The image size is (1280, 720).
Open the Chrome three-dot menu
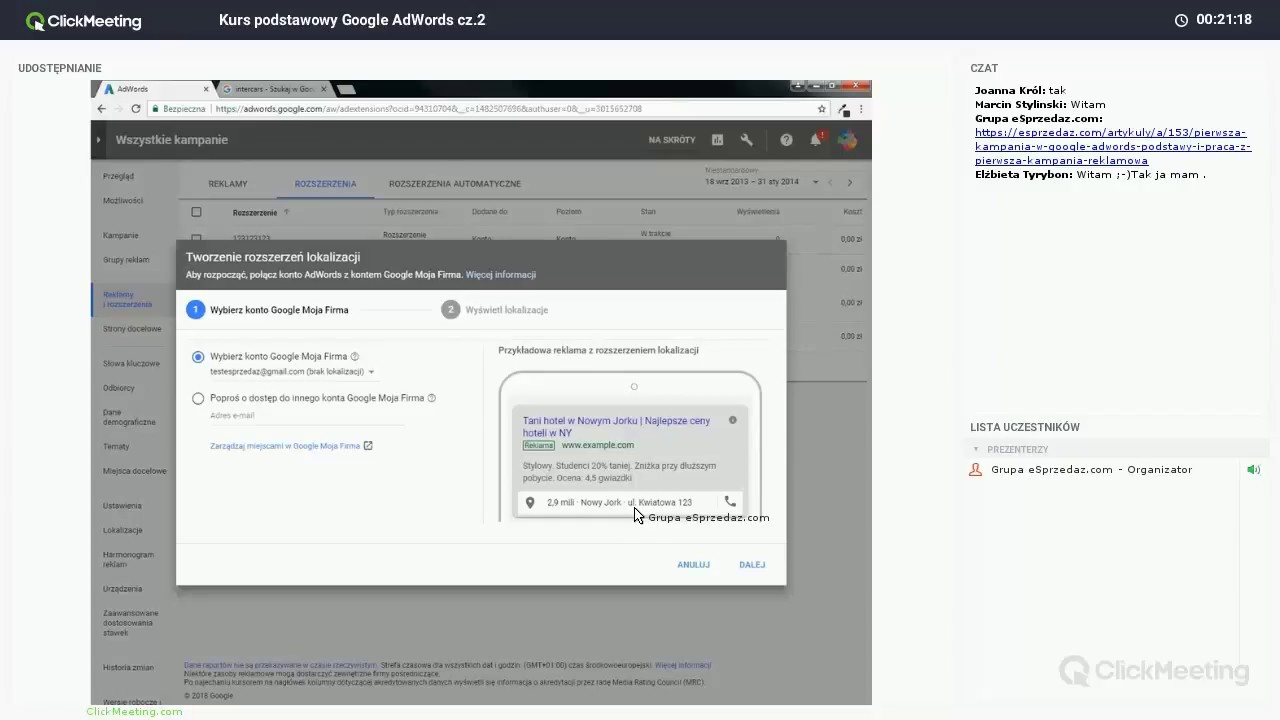coord(862,109)
